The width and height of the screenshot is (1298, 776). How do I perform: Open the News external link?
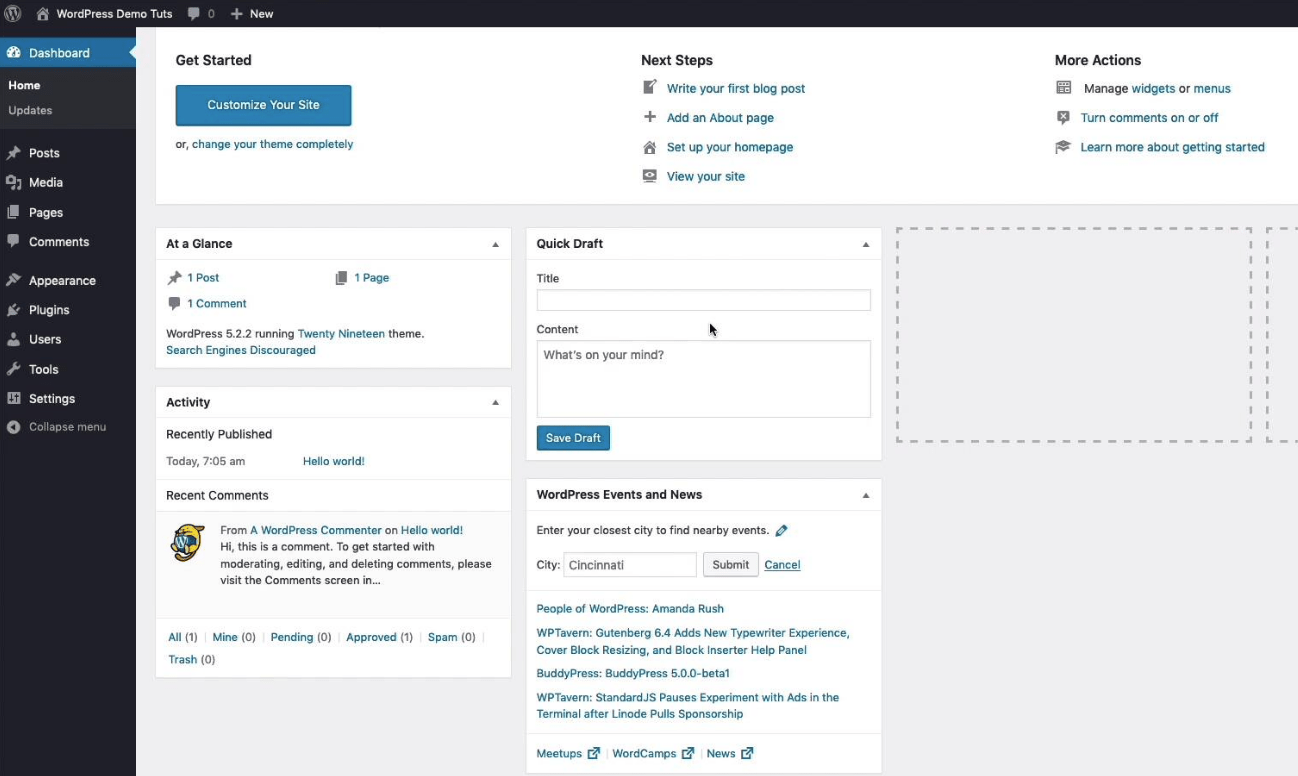730,754
